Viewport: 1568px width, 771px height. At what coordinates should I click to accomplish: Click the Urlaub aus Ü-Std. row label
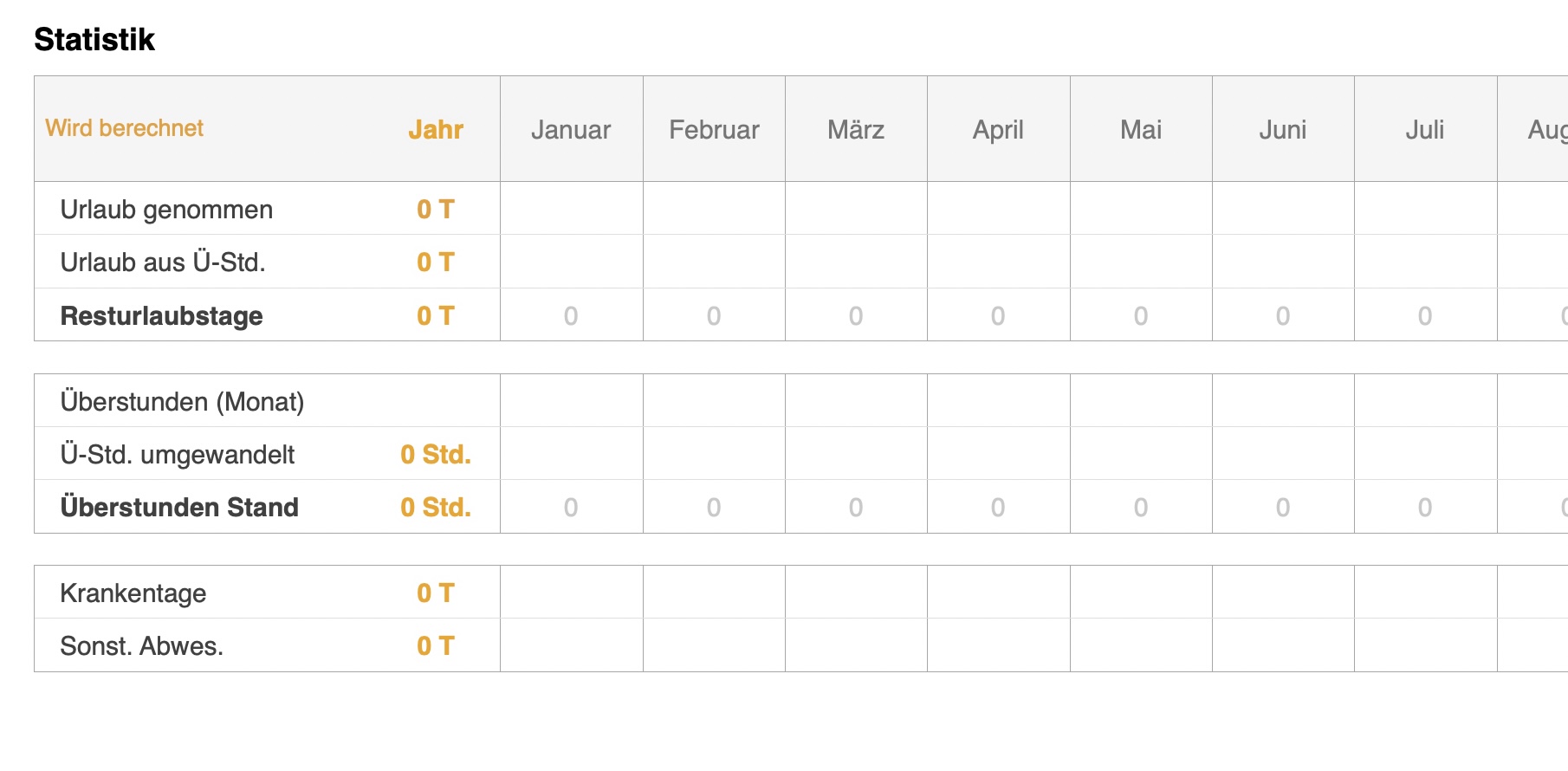click(163, 262)
